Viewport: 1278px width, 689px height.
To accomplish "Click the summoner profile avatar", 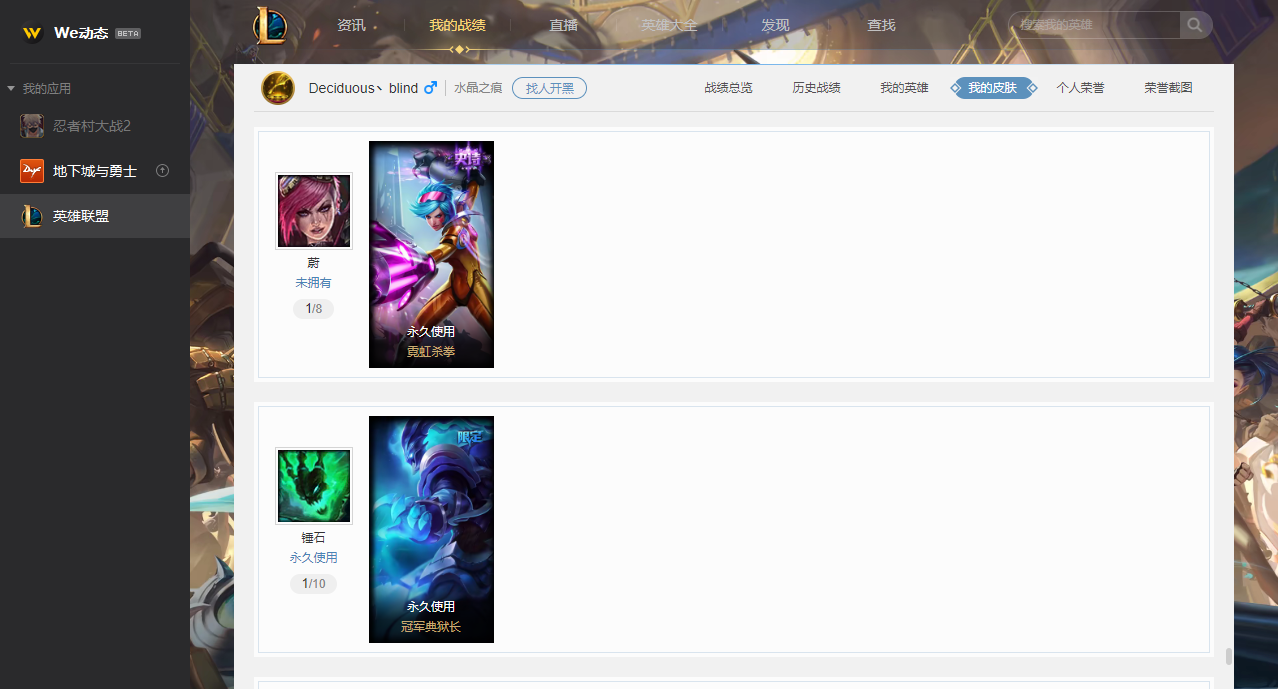I will pyautogui.click(x=278, y=88).
